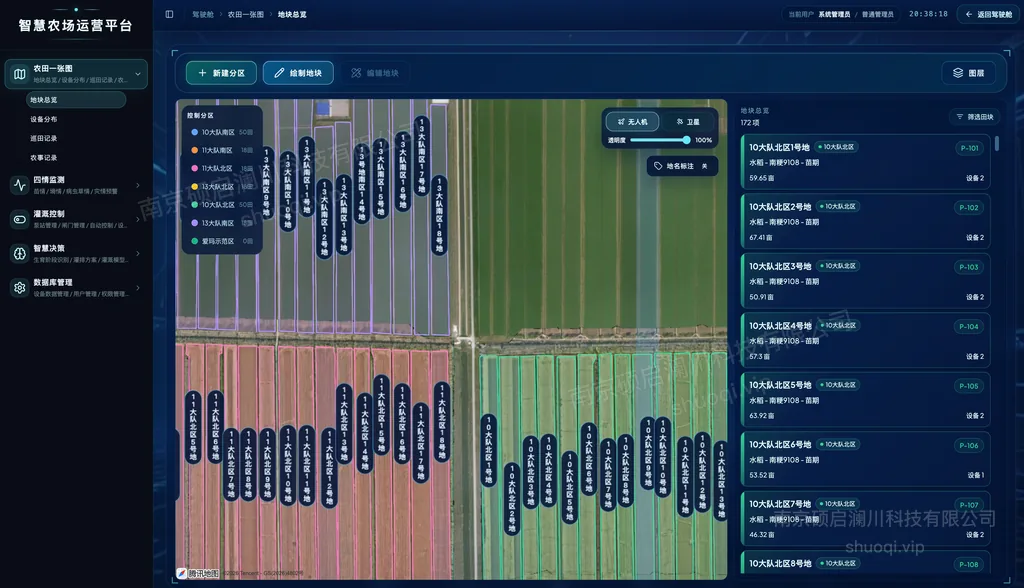Image resolution: width=1024 pixels, height=588 pixels.
Task: Adjust the 透明度 opacity slider
Action: pyautogui.click(x=658, y=140)
